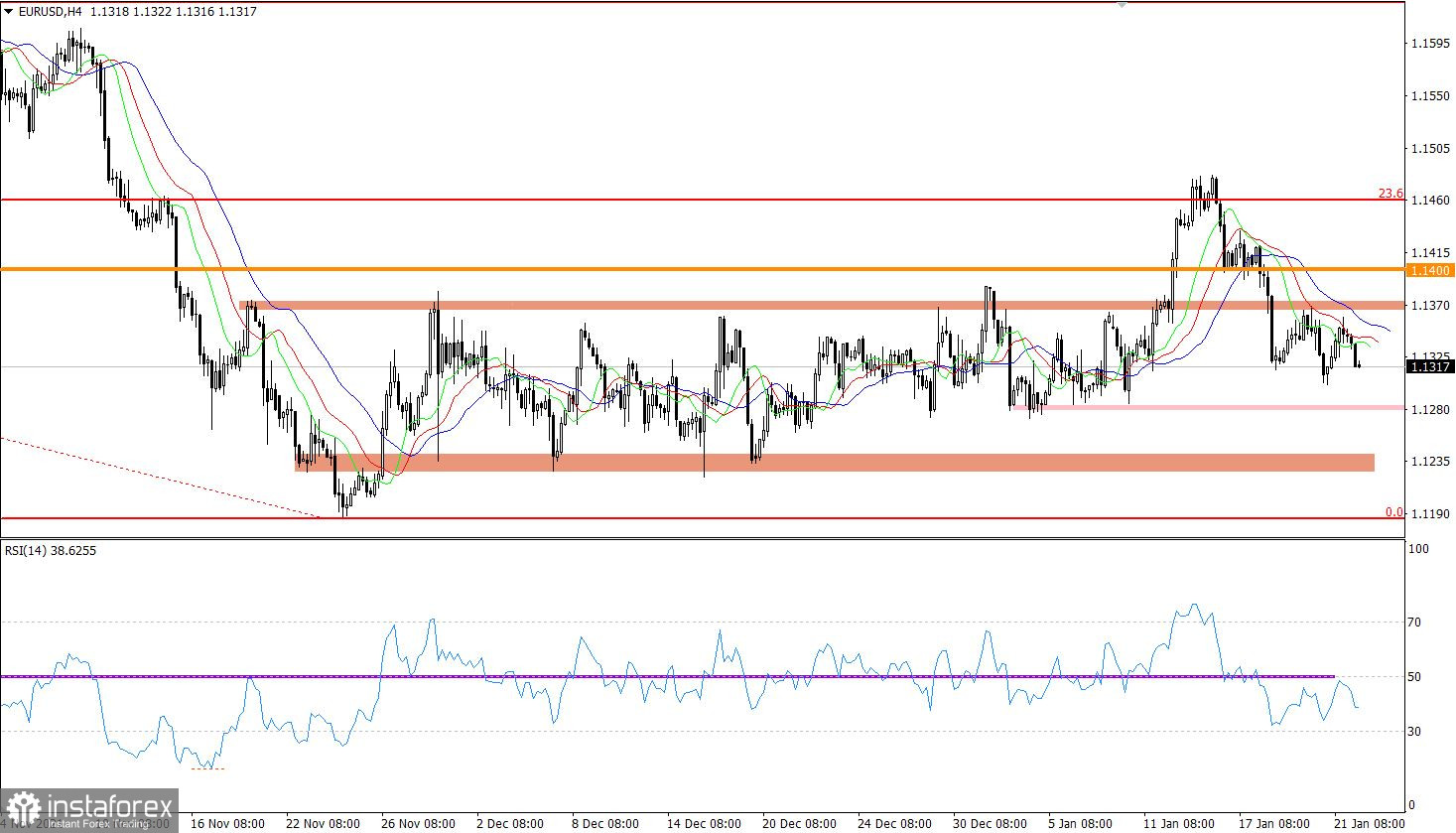Click the RSI(14) 38.6255 indicator label
This screenshot has height=833, width=1456.
coord(51,550)
